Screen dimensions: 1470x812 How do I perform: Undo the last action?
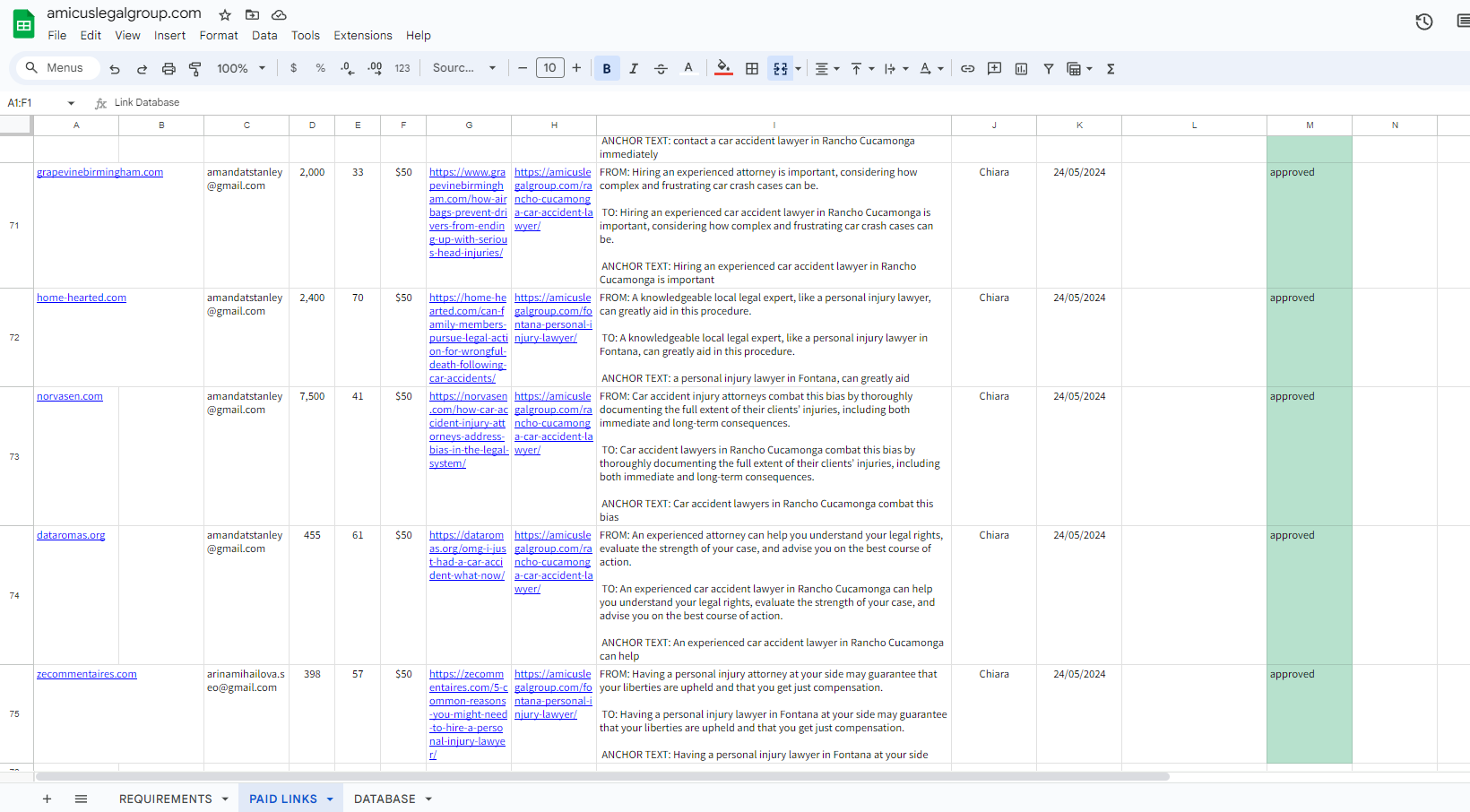tap(115, 69)
